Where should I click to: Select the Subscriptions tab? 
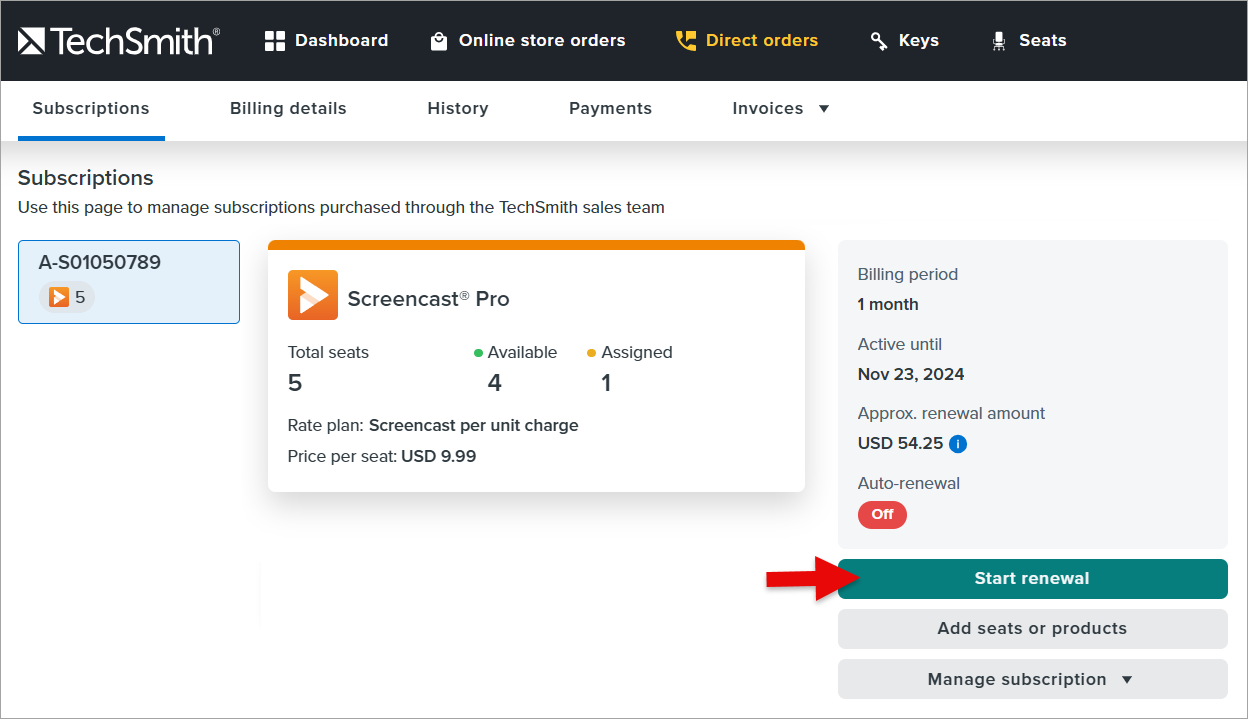click(x=91, y=109)
